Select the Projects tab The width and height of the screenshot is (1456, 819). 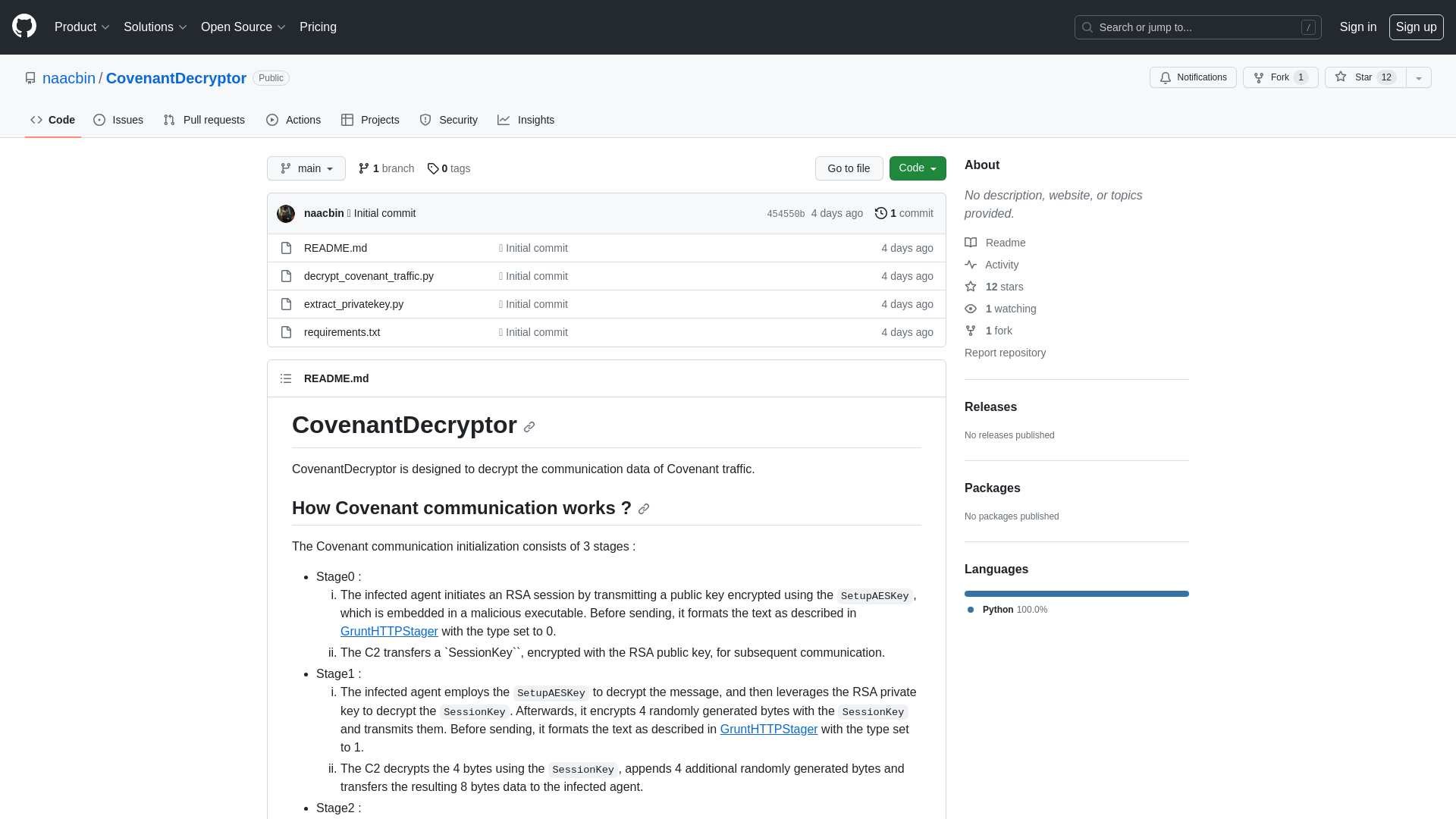[370, 120]
